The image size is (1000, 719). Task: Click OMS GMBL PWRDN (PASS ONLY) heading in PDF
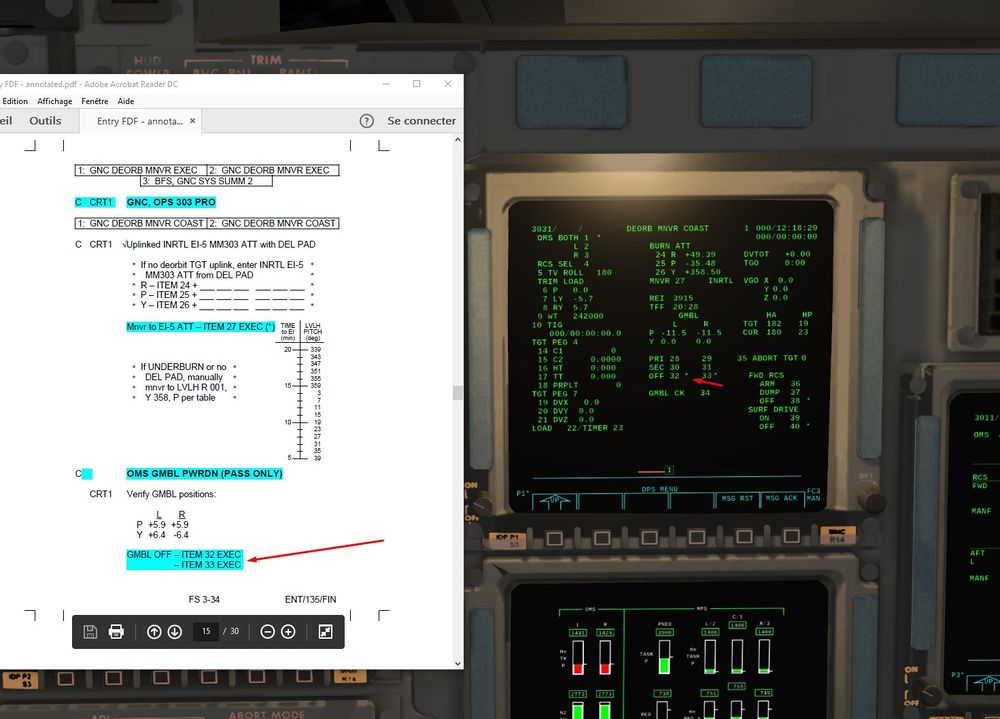click(204, 473)
